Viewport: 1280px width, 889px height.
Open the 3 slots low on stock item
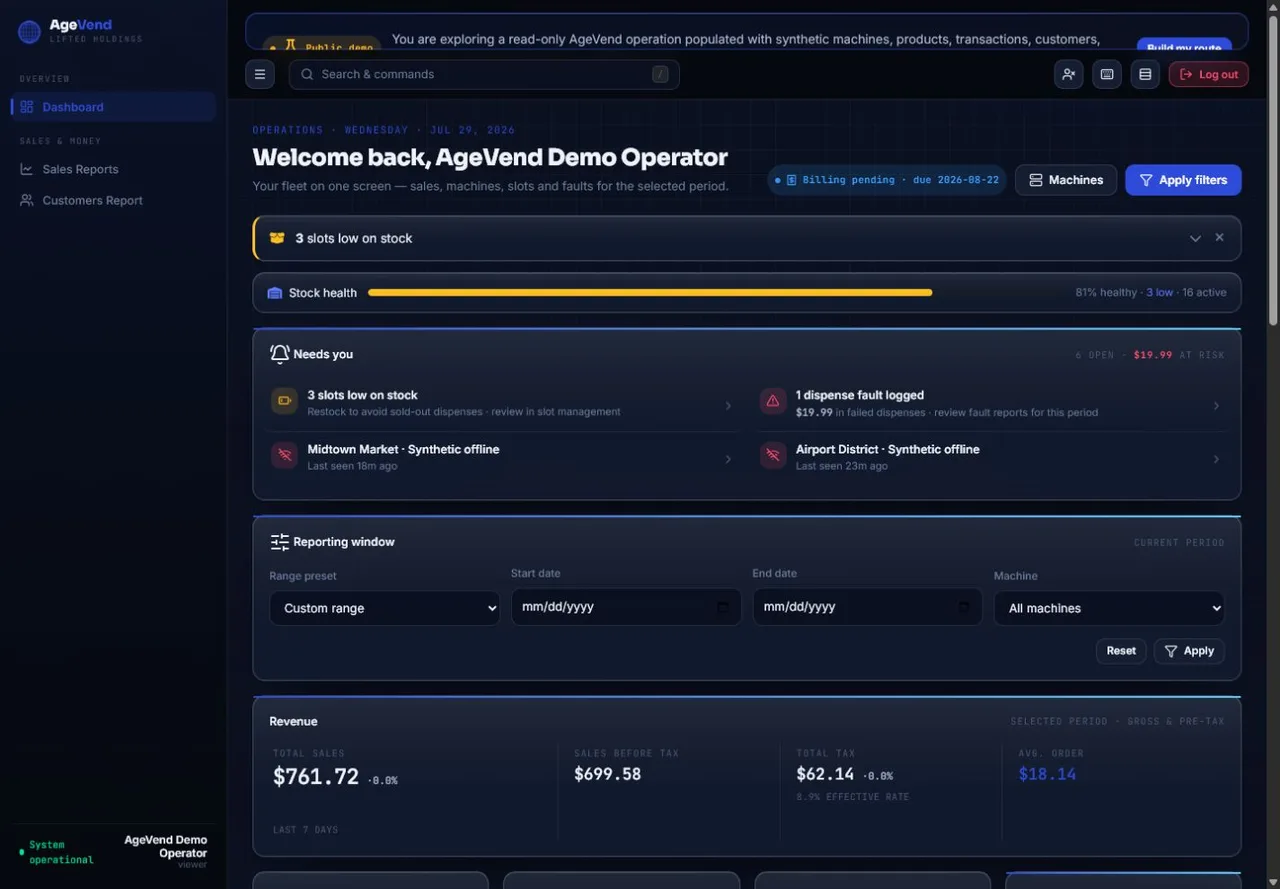[503, 404]
